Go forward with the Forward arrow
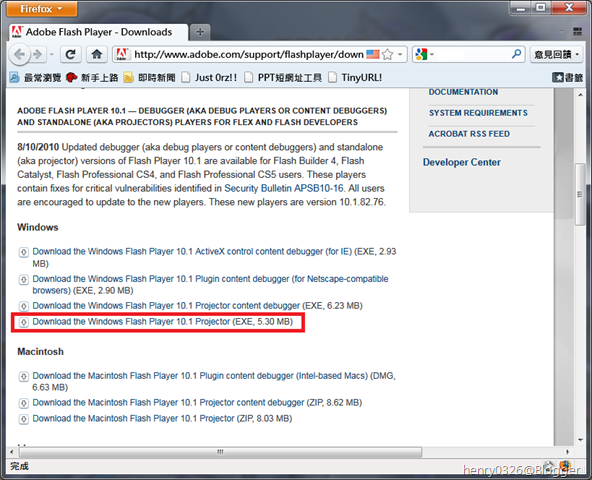 click(38, 55)
